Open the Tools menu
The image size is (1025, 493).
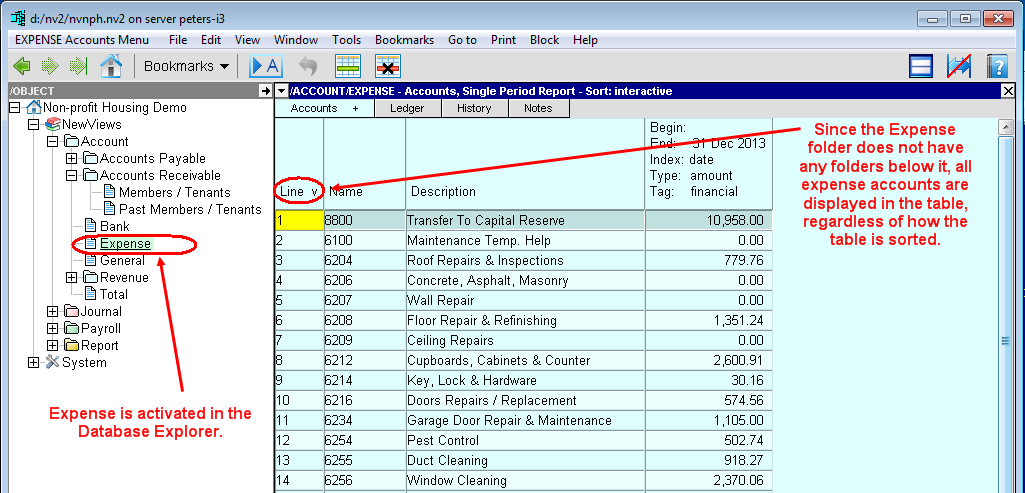click(346, 40)
